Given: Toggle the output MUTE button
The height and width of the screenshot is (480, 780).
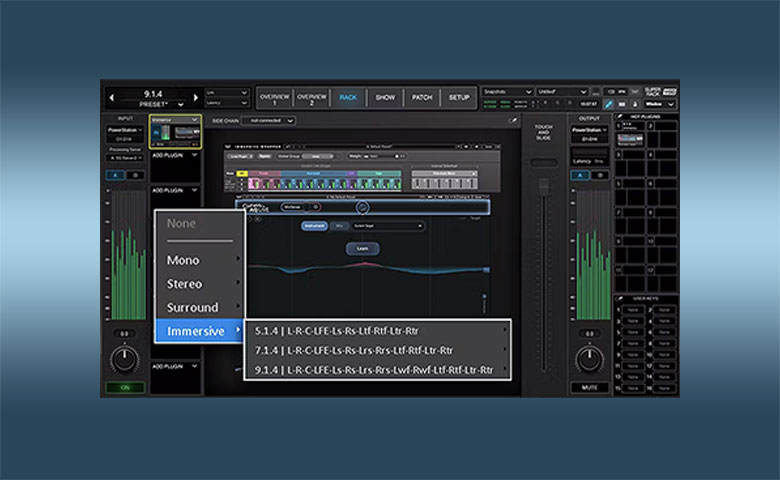Looking at the screenshot, I should click(x=590, y=387).
